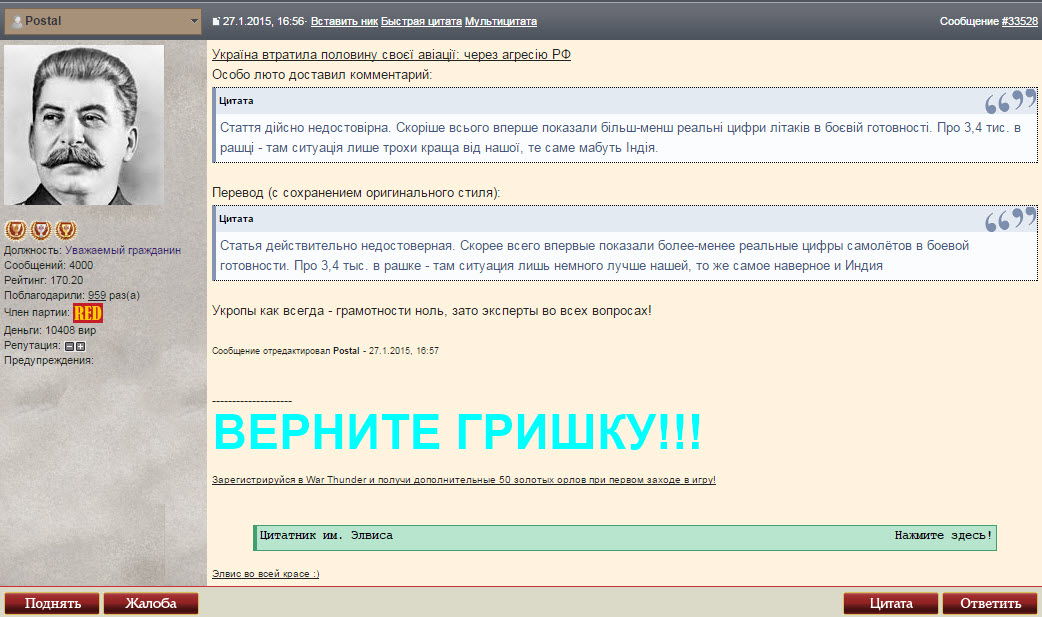Screen dimensions: 1042x617
Task: Click the RED party badge
Action: point(88,313)
